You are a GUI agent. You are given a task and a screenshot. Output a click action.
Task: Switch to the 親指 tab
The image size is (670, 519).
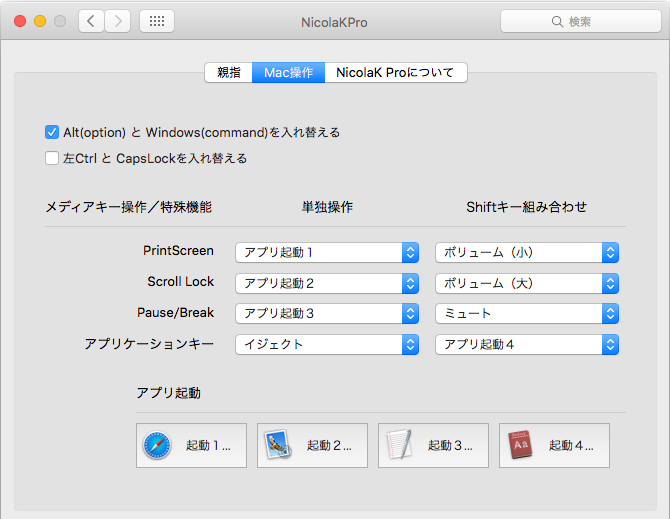click(x=229, y=72)
